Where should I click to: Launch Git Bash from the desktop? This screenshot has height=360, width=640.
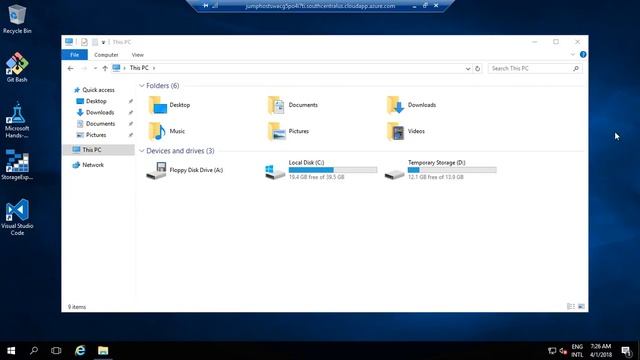point(17,67)
